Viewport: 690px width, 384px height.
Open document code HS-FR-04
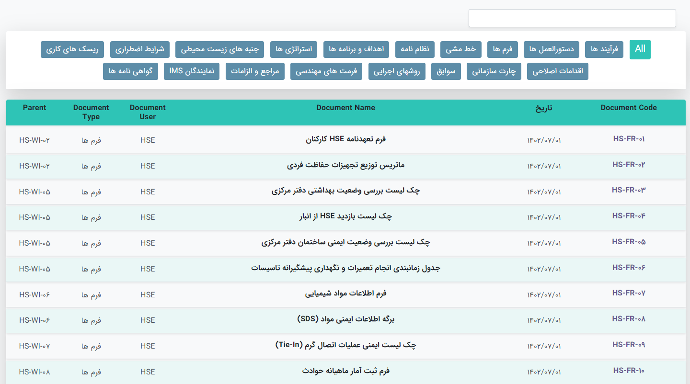[x=629, y=216]
